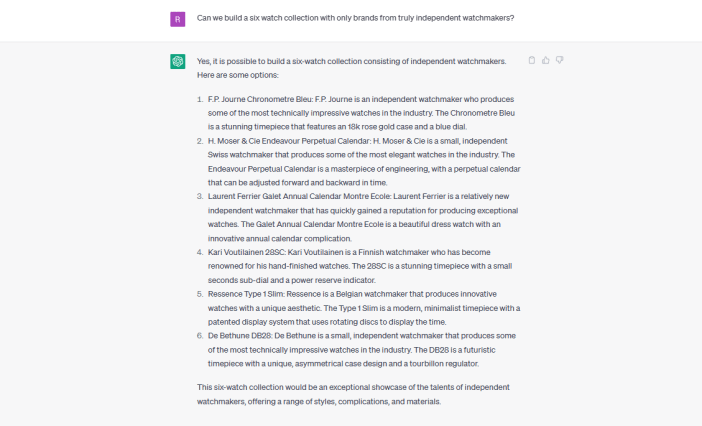Click the line mentioning 18k rose gold case
This screenshot has height=426, width=702.
click(338, 127)
